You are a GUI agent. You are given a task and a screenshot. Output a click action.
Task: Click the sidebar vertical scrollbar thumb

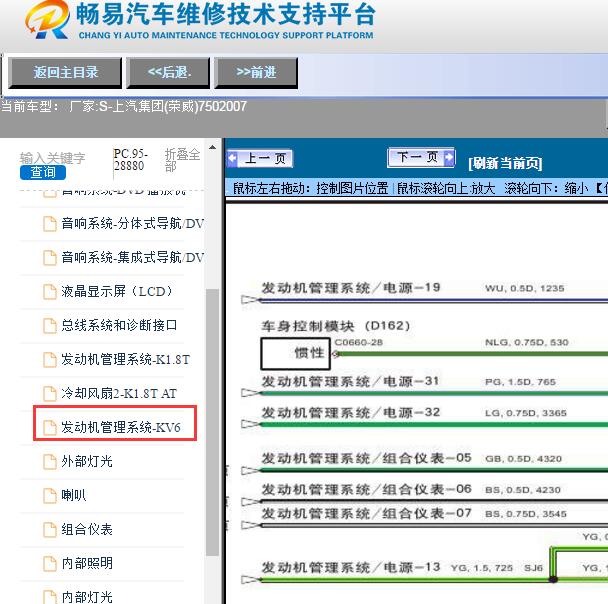pos(212,422)
